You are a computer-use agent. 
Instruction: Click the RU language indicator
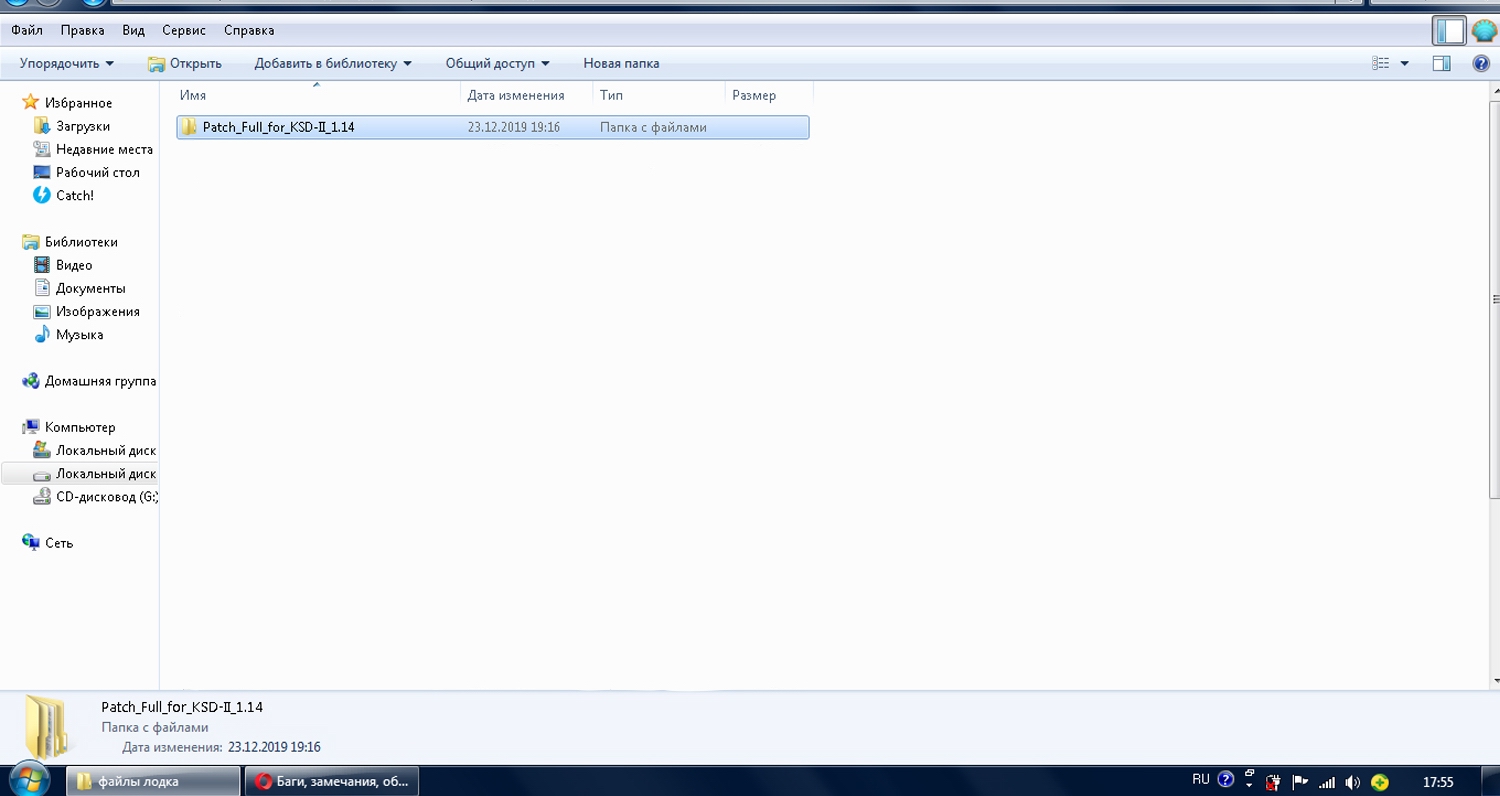coord(1201,780)
